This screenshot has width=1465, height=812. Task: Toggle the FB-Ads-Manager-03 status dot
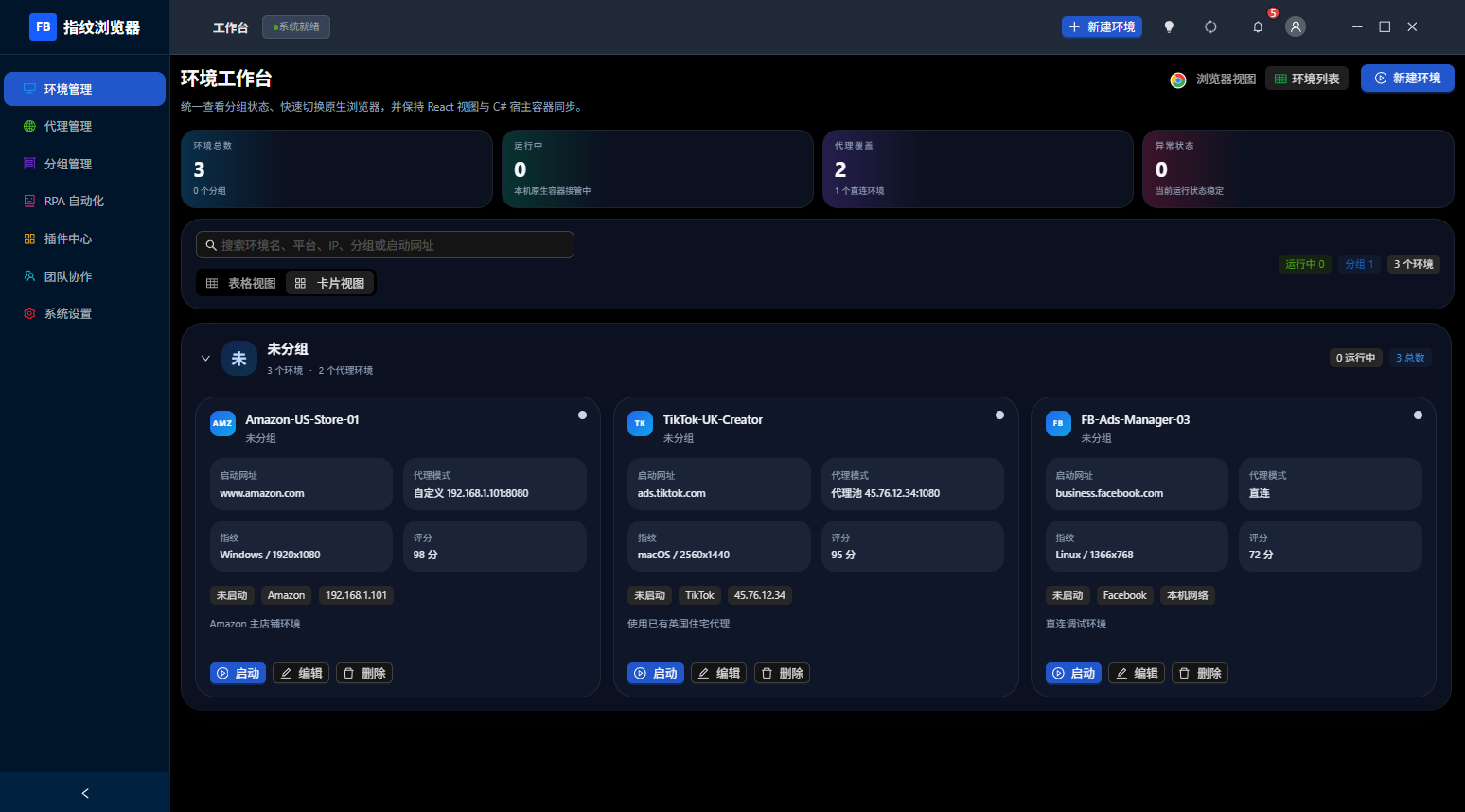point(1418,415)
